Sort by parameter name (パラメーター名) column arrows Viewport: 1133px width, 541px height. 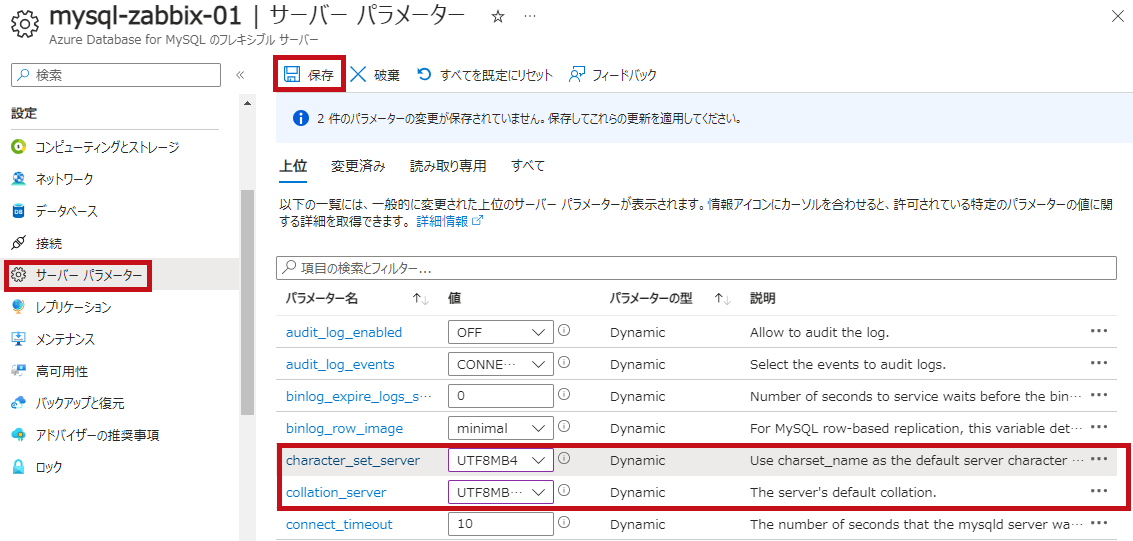tap(421, 299)
